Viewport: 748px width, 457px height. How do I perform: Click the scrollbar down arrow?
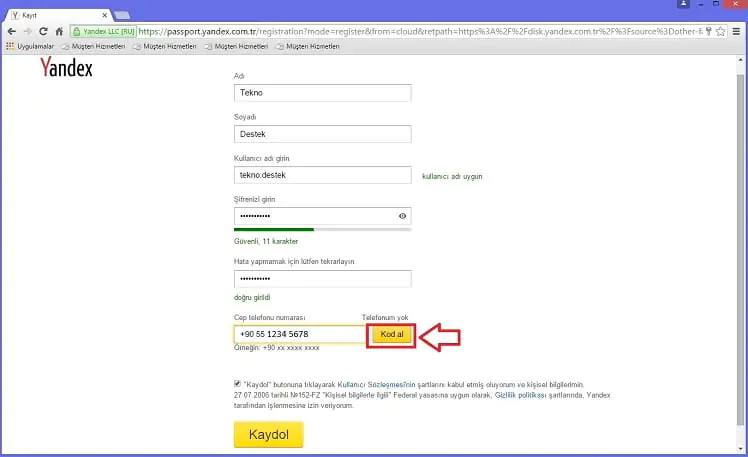click(740, 448)
